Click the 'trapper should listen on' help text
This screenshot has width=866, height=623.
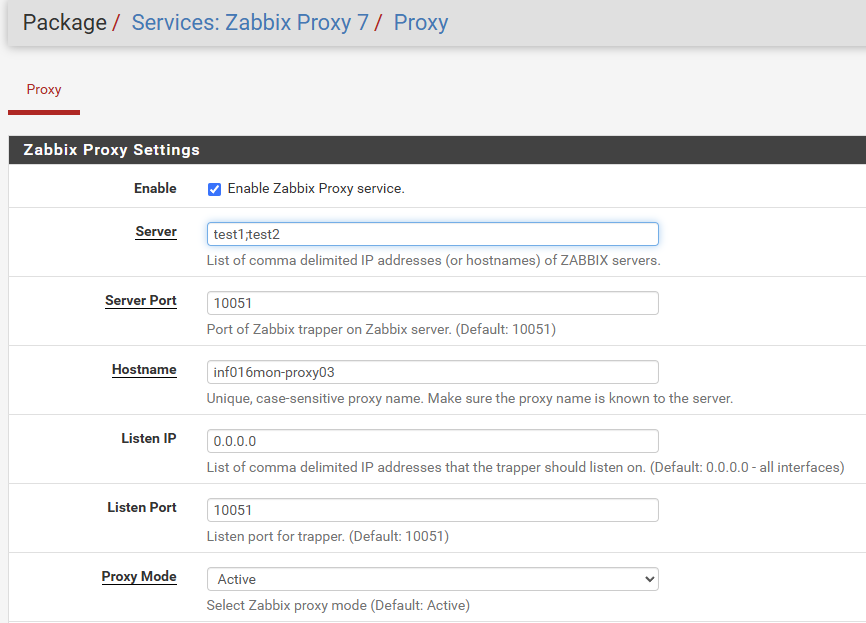(x=525, y=467)
